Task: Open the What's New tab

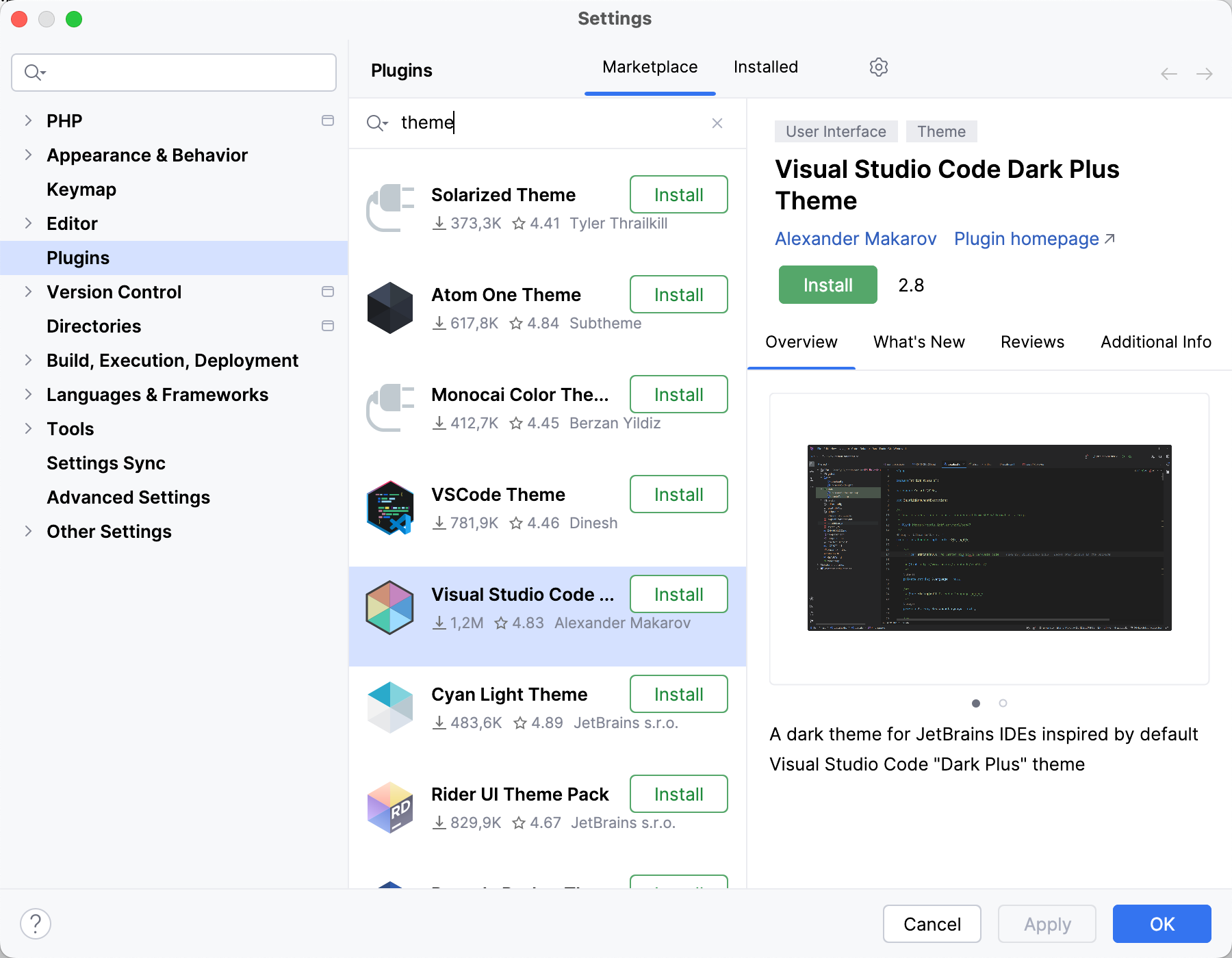Action: pos(919,341)
